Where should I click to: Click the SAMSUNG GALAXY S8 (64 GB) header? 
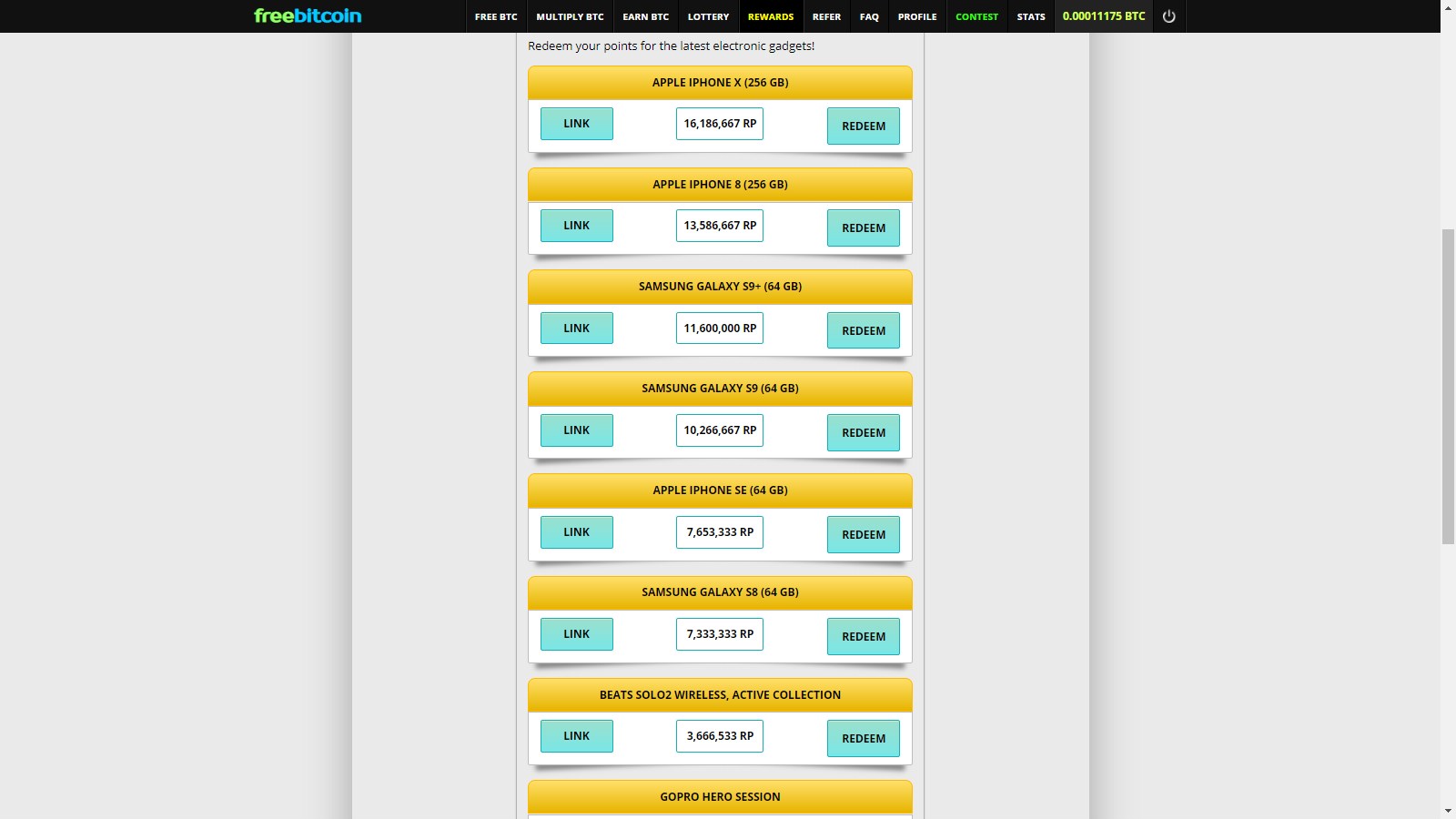[x=720, y=591]
